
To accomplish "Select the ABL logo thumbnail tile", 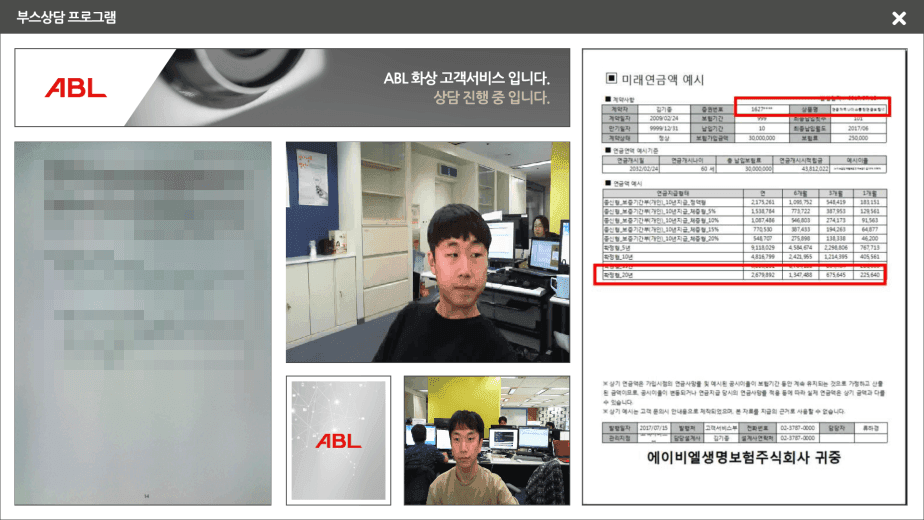I will (338, 440).
